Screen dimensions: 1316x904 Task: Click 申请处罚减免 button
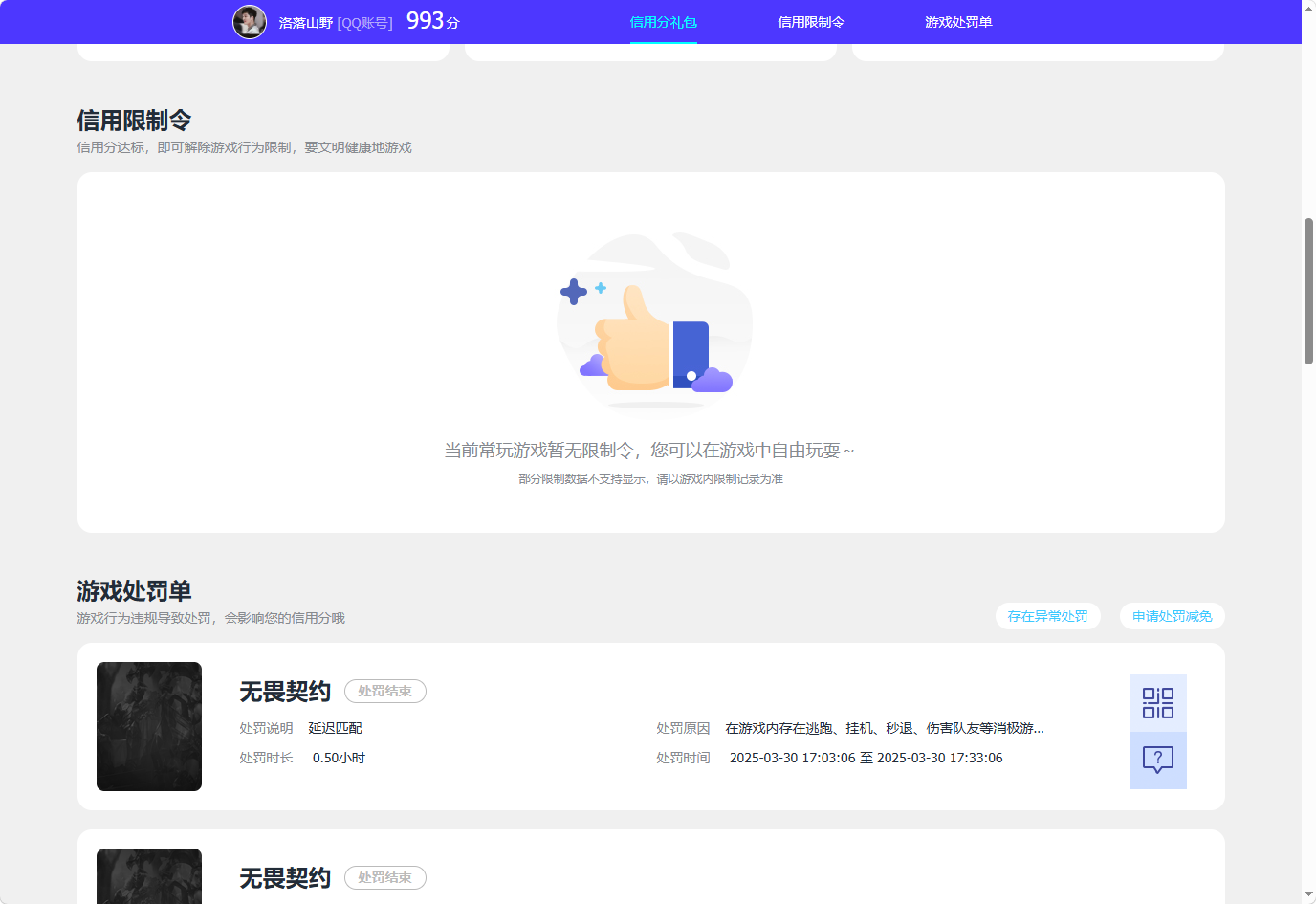(x=1173, y=616)
